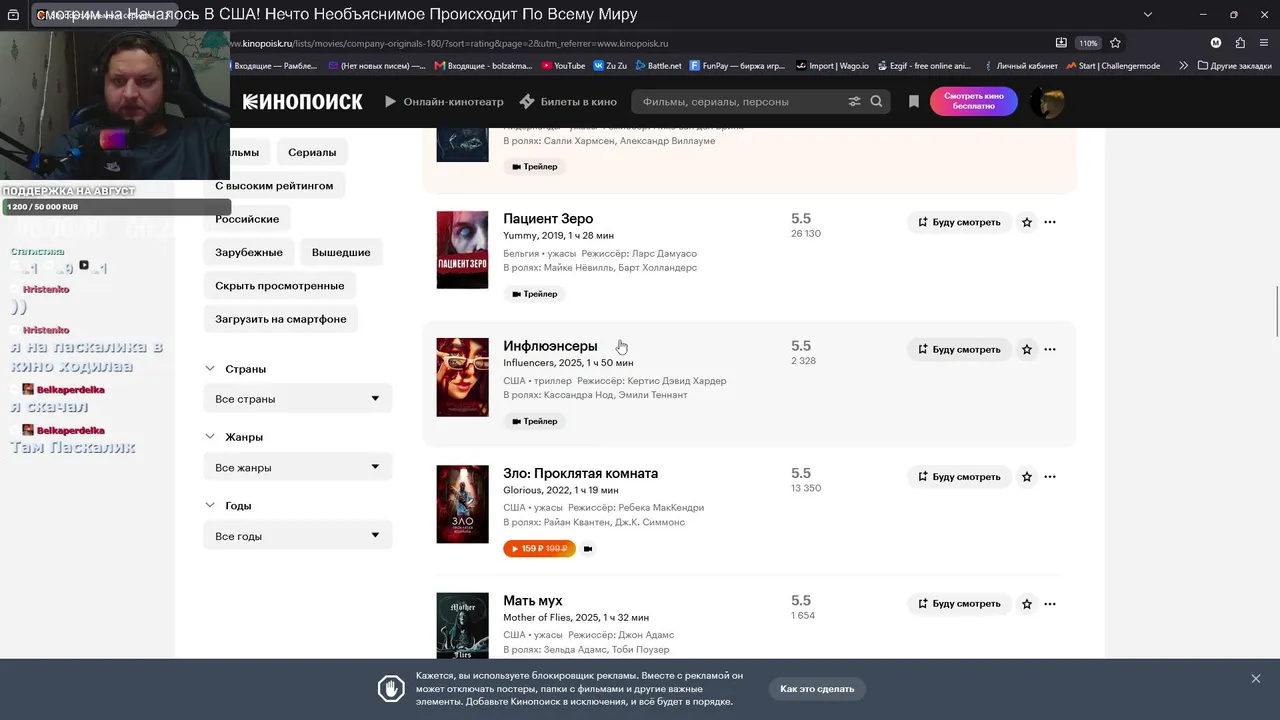
Task: Rate Пациент Зеро with the star icon
Action: coord(1027,222)
